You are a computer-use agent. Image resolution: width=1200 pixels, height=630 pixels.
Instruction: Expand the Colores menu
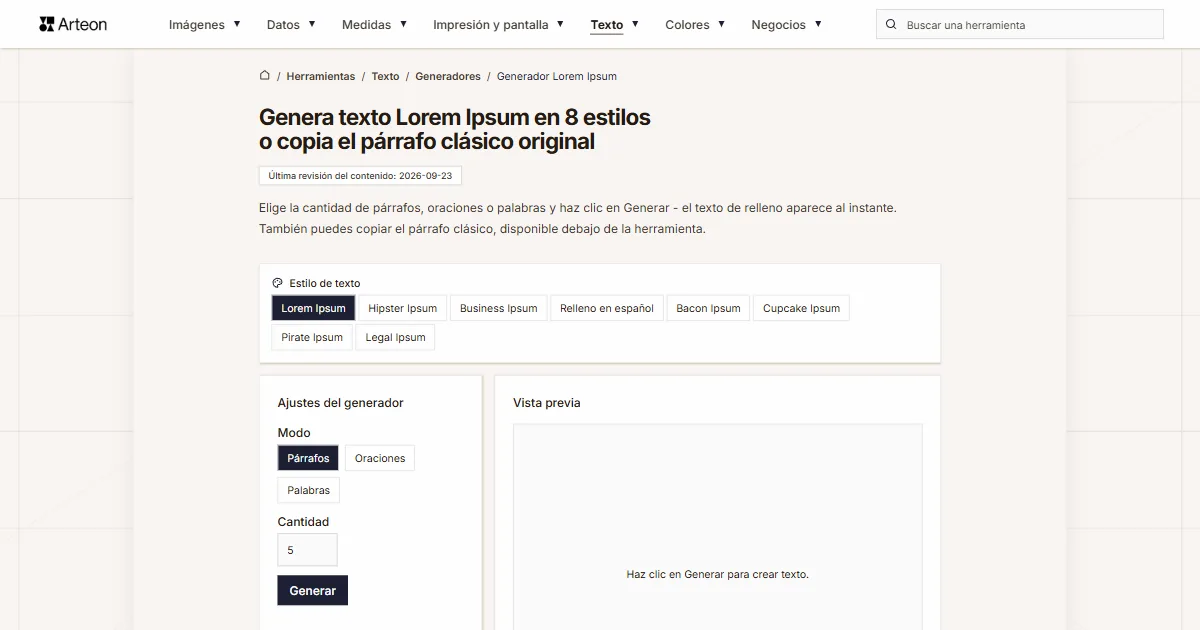click(x=696, y=24)
